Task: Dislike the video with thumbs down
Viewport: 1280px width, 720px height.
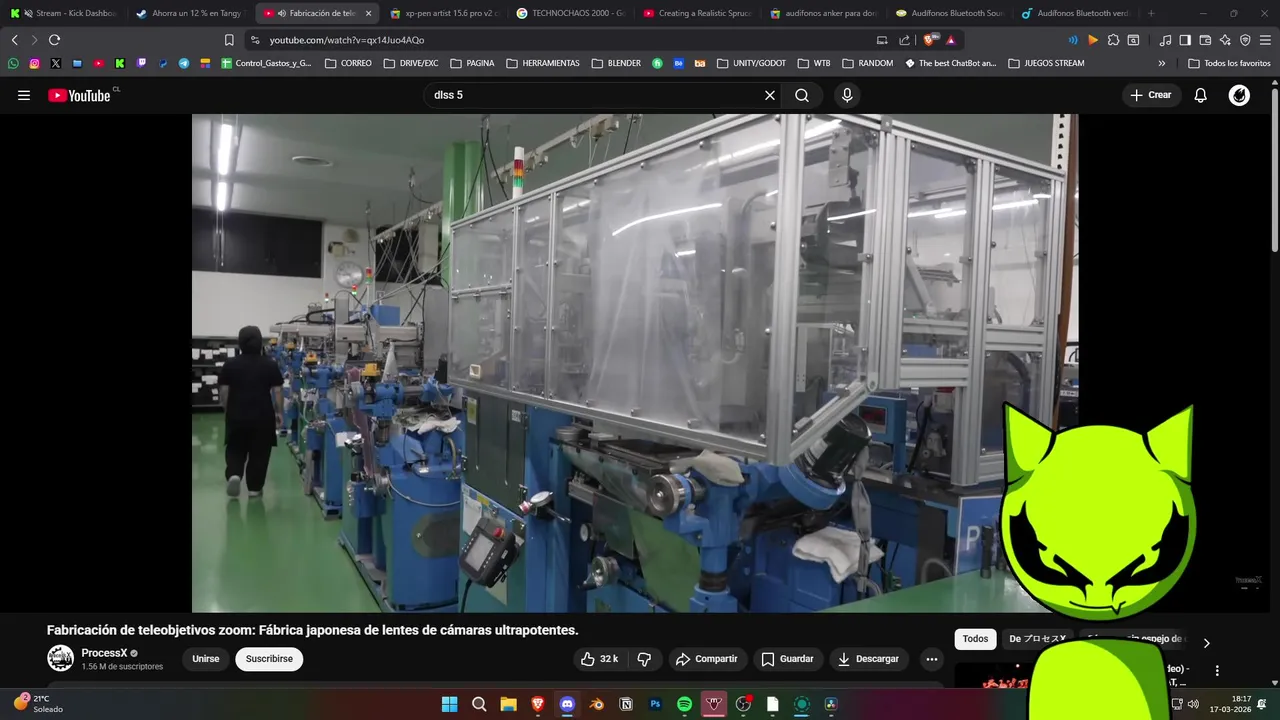Action: [x=644, y=659]
